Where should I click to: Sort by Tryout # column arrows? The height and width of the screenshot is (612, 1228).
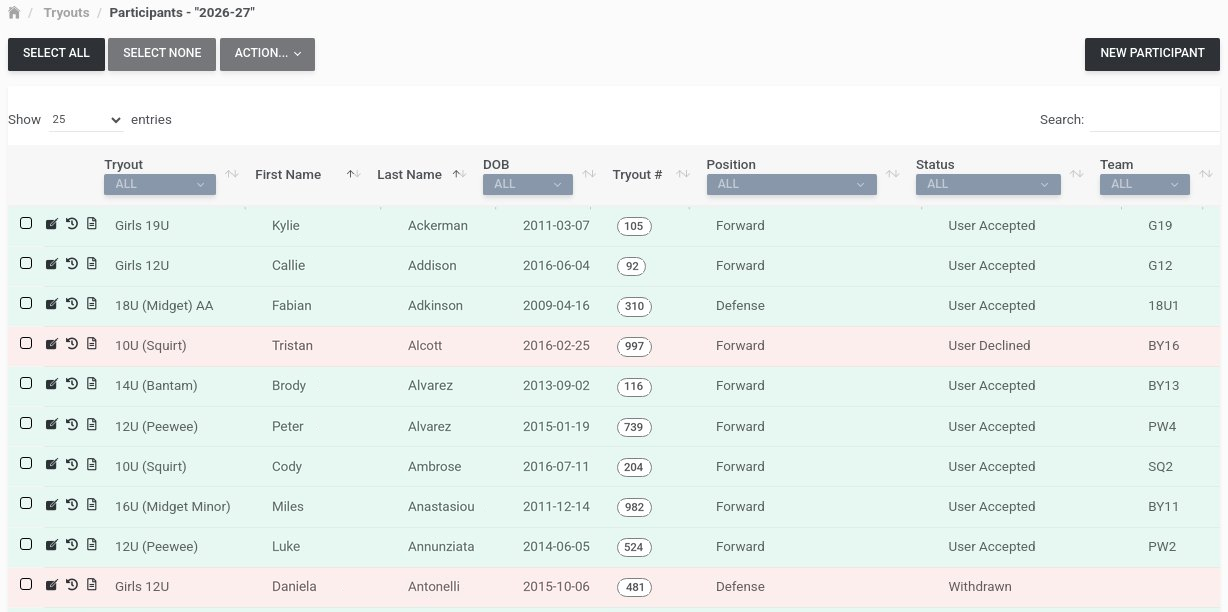click(x=683, y=174)
